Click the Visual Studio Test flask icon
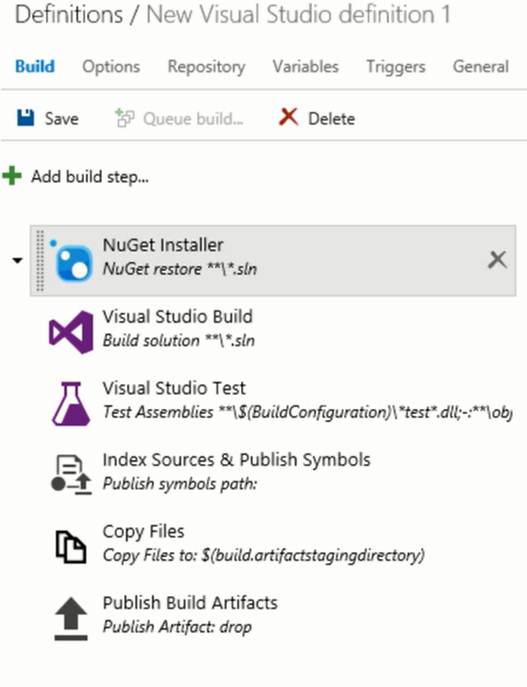Image resolution: width=527 pixels, height=687 pixels. point(71,404)
